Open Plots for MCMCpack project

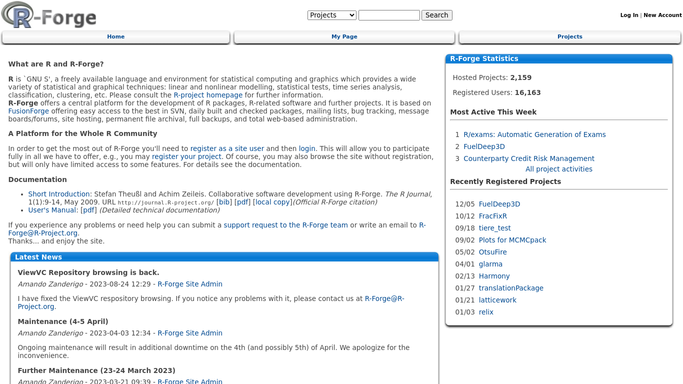[512, 240]
